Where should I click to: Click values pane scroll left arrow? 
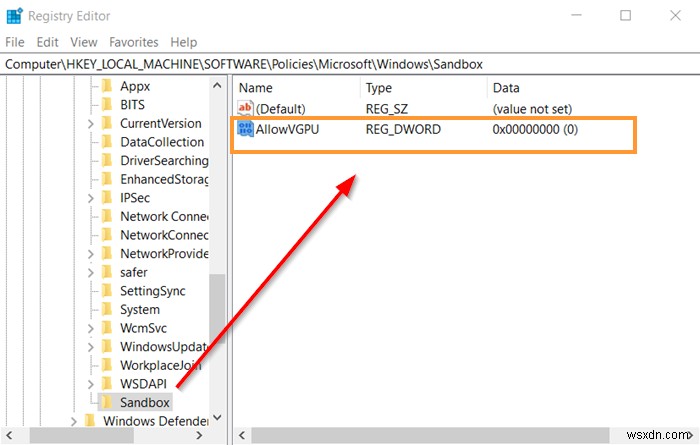(x=242, y=435)
